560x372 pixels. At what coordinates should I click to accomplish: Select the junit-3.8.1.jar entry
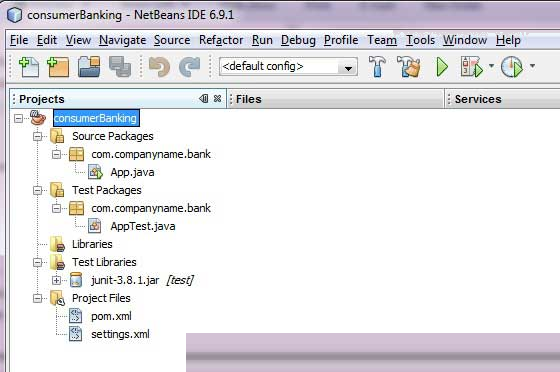pyautogui.click(x=125, y=280)
